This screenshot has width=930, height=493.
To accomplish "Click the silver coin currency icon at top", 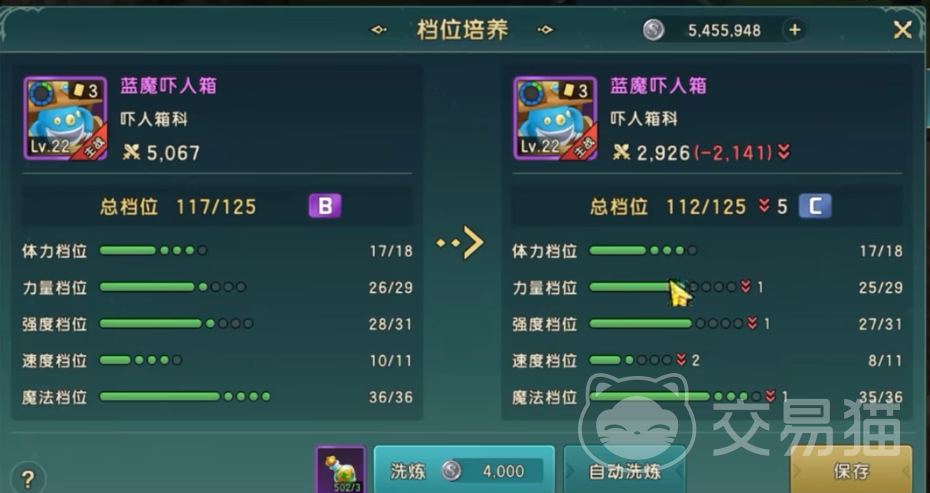I will click(654, 30).
